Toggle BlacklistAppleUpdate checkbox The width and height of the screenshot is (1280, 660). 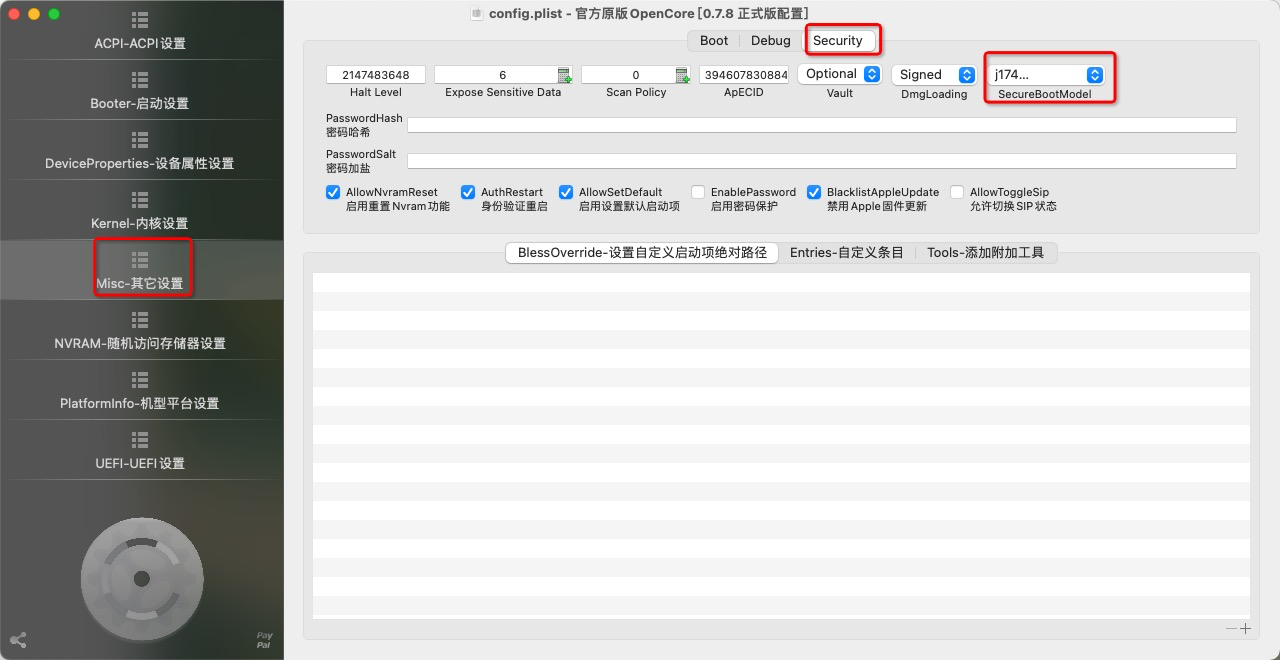coord(814,192)
